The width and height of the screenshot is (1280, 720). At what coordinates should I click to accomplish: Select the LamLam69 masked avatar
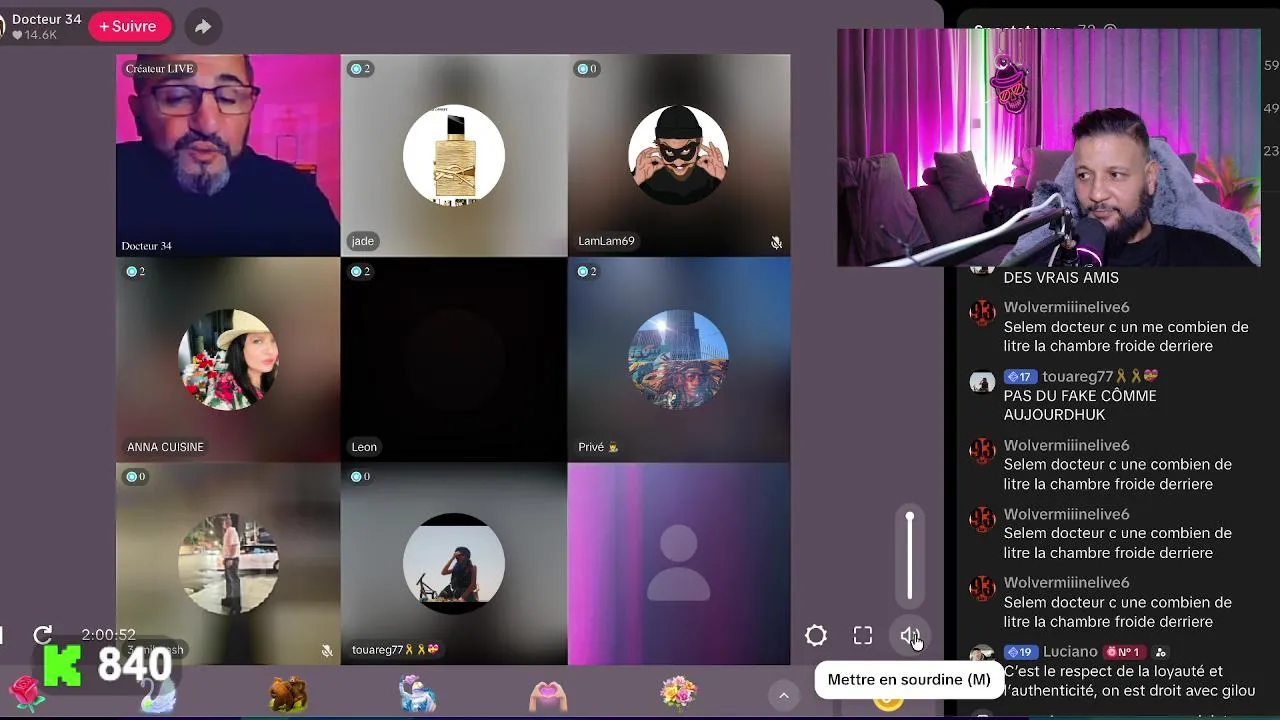pos(678,155)
